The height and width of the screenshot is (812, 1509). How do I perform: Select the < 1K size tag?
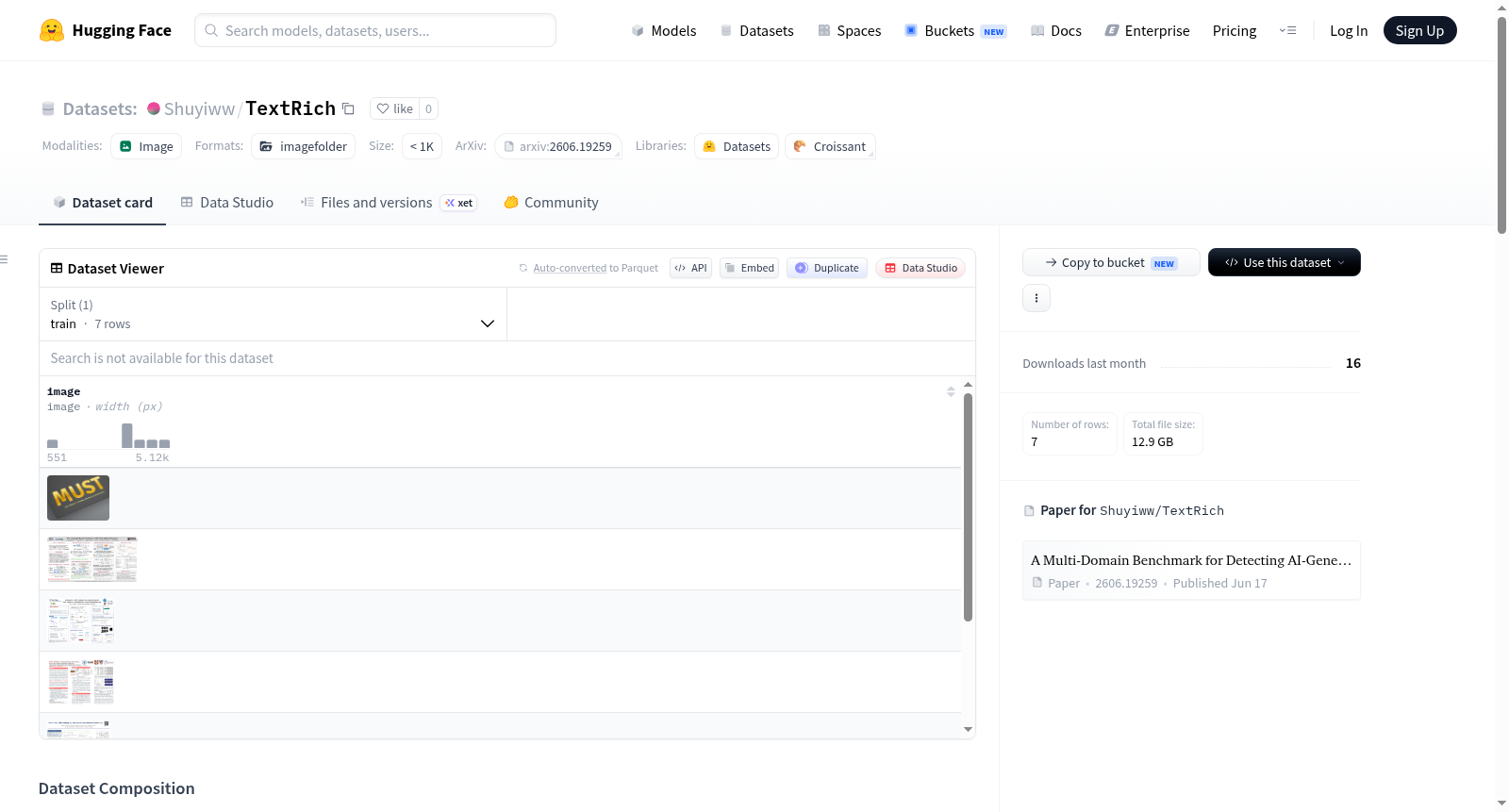(x=422, y=146)
